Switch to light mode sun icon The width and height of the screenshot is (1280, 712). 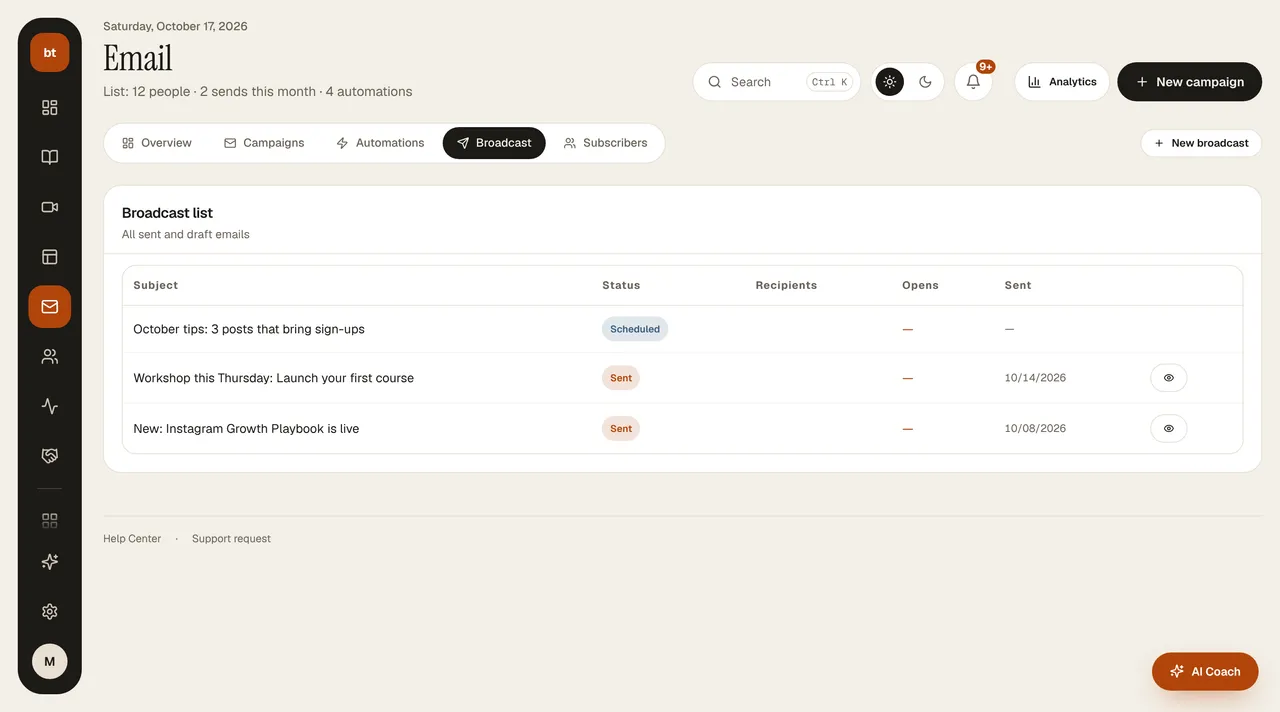pos(890,82)
